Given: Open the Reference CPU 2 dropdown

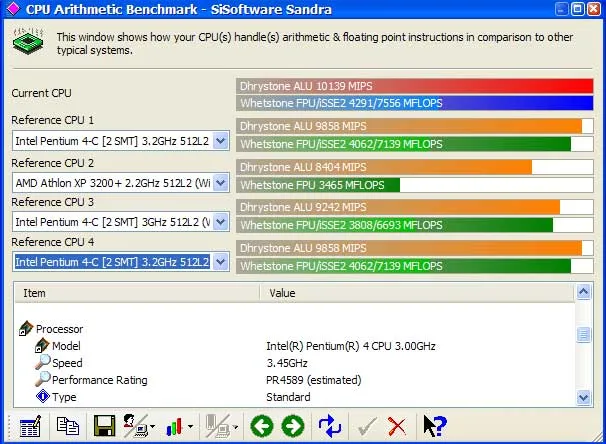Looking at the screenshot, I should click(221, 183).
